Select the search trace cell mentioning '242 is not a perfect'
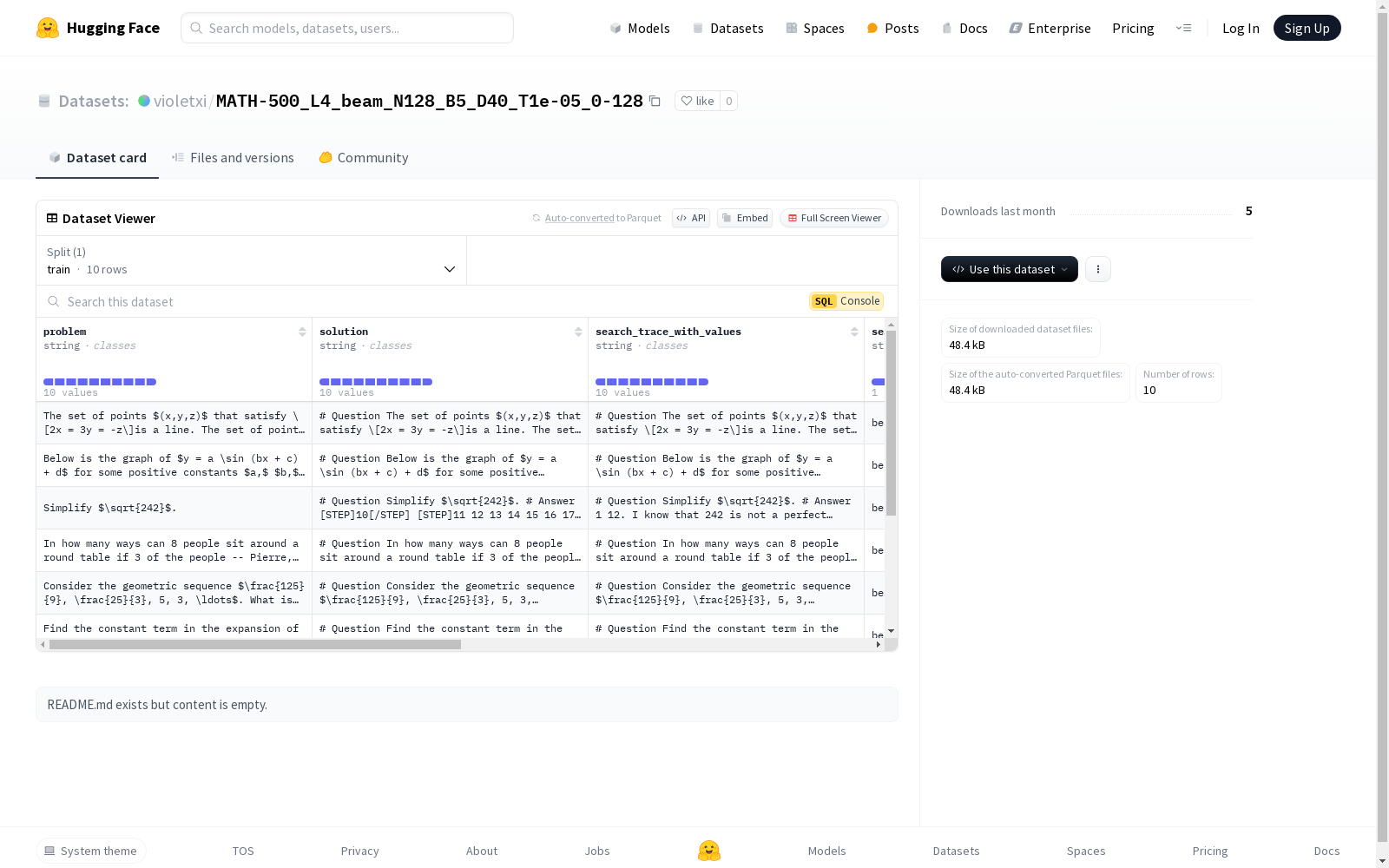1389x868 pixels. 726,508
